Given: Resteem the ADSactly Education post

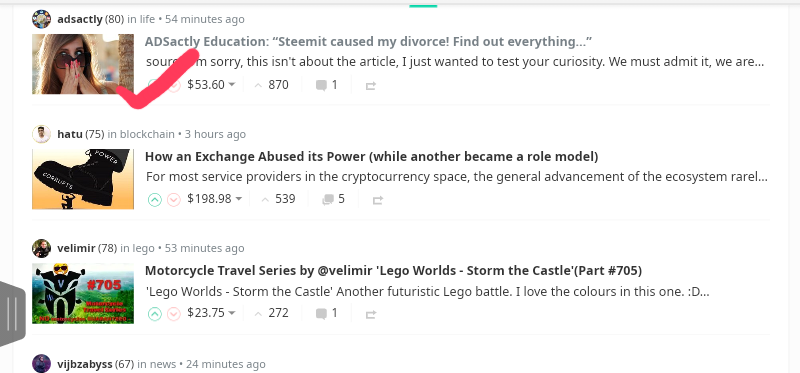Looking at the screenshot, I should point(371,86).
